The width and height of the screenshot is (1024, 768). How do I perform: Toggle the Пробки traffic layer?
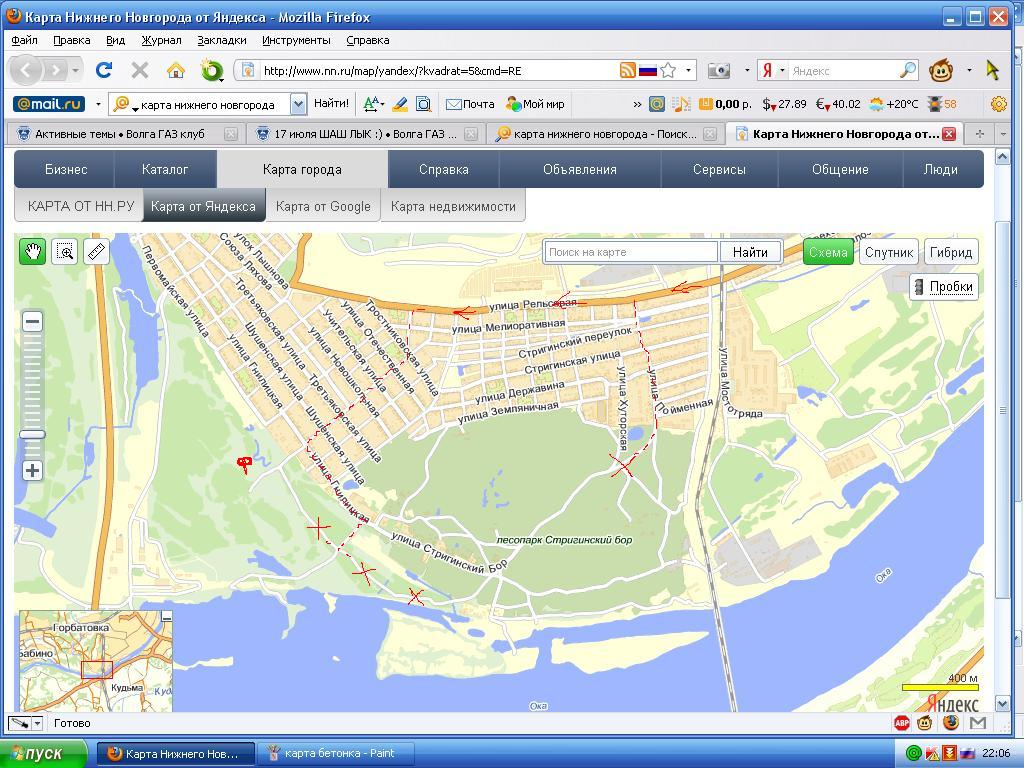click(942, 286)
